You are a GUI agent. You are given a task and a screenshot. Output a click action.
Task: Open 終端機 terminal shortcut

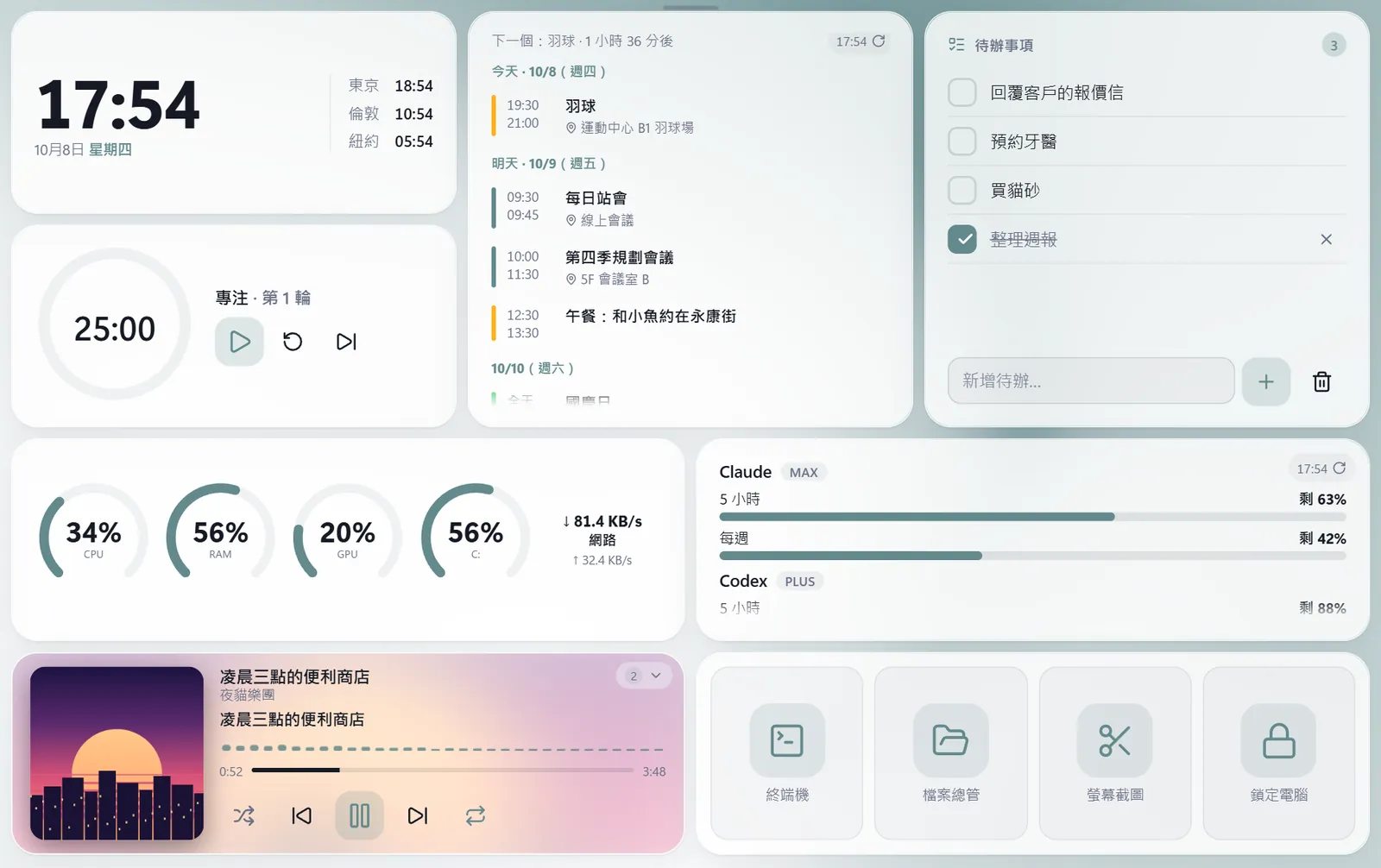(786, 752)
